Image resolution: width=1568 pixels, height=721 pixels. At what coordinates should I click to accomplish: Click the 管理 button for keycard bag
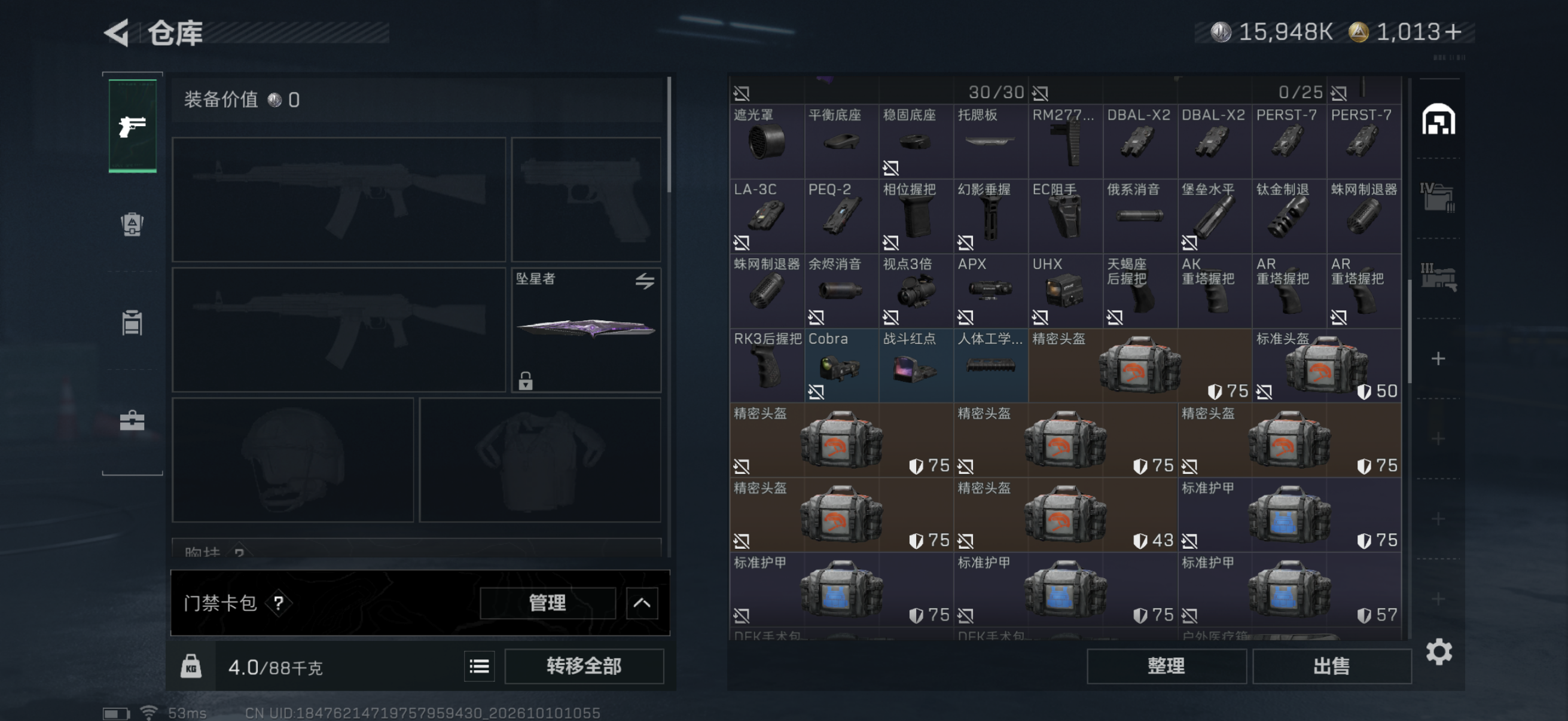click(x=547, y=603)
